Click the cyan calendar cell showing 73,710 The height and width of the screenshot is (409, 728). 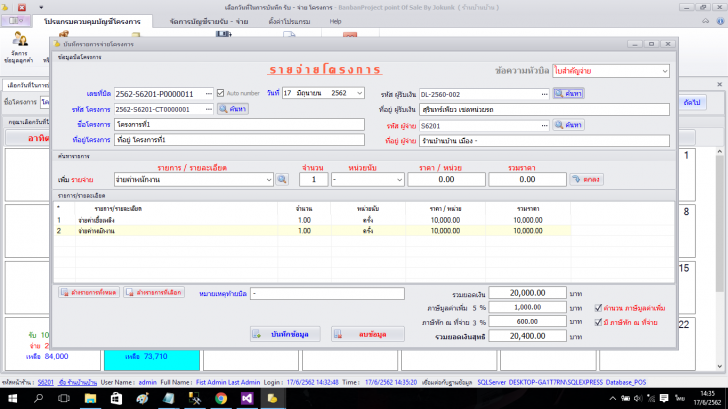152,359
